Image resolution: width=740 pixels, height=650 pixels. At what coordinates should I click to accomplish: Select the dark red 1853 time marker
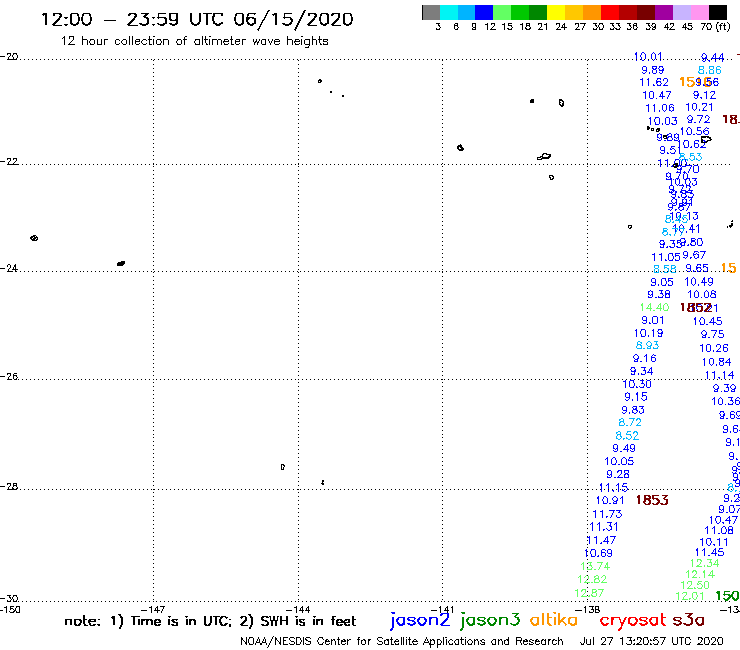(x=652, y=500)
